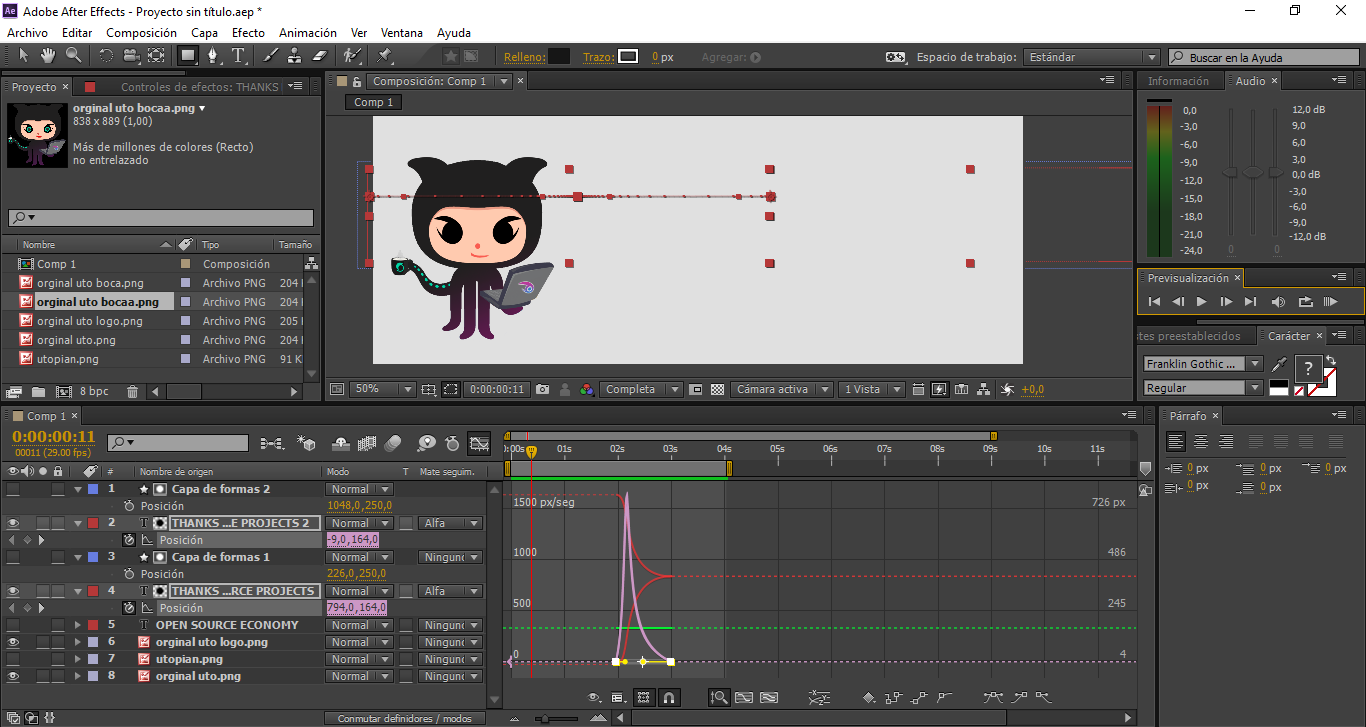Click the Comp 1 breadcrumb button
Image resolution: width=1366 pixels, height=727 pixels.
click(374, 102)
